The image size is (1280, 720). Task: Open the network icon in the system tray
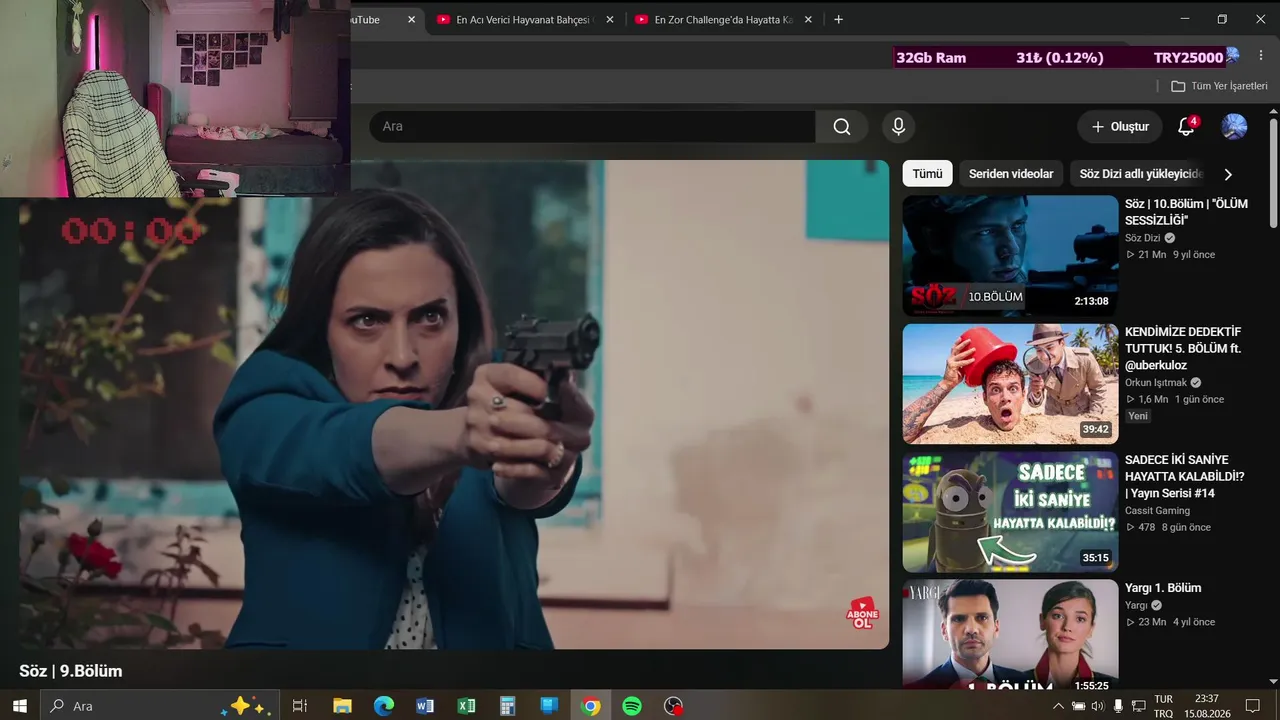click(1138, 706)
